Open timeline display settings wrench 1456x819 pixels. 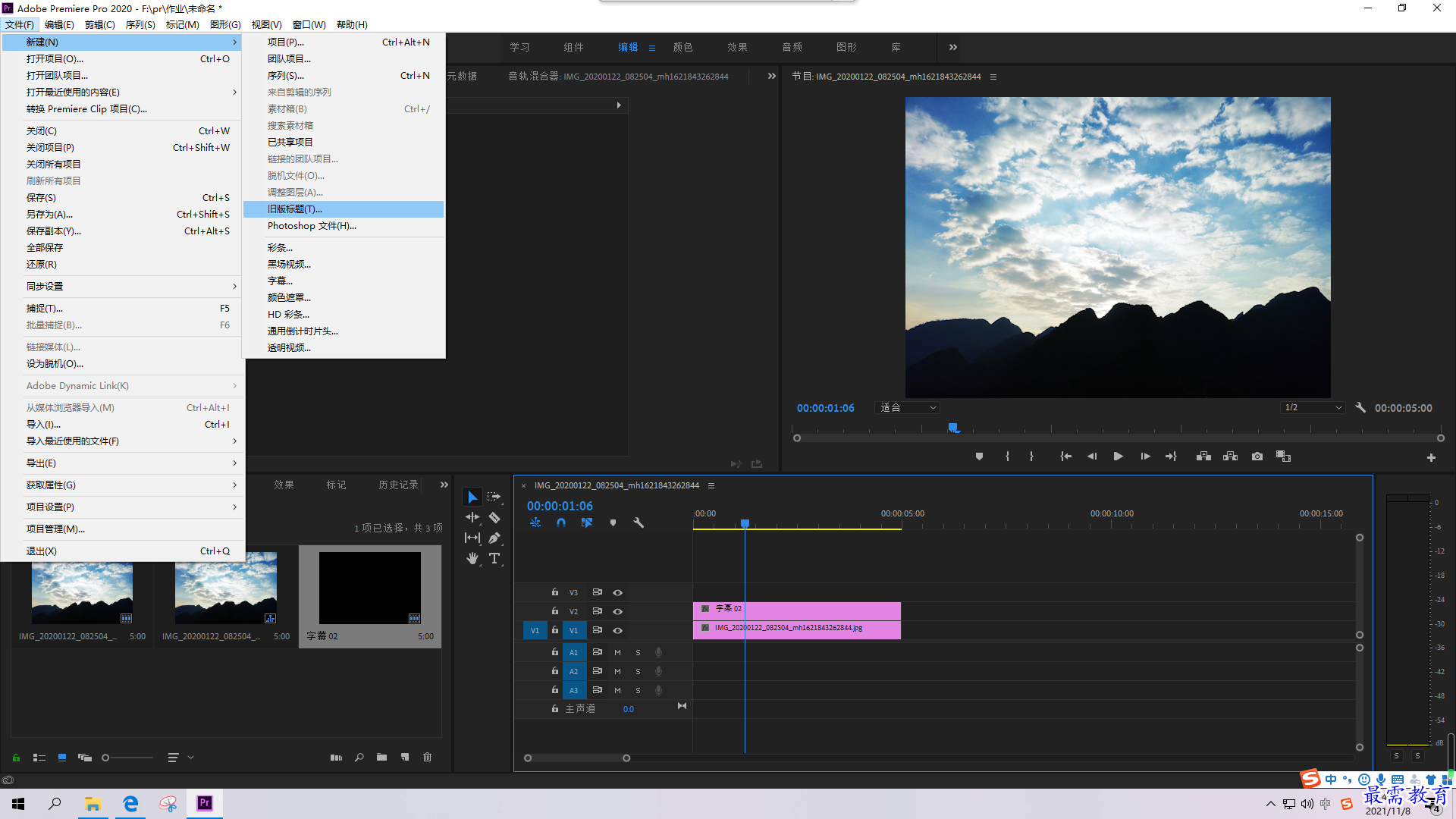[x=639, y=522]
